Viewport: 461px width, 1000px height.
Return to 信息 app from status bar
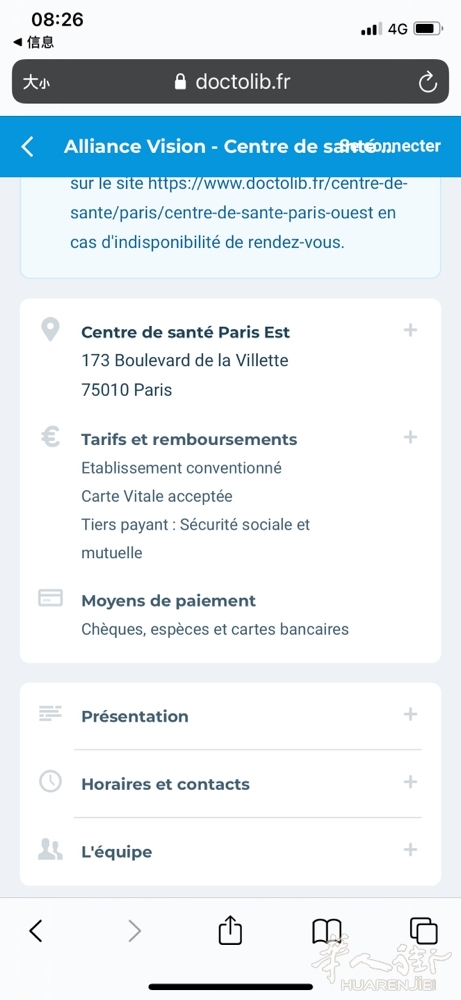[33, 43]
